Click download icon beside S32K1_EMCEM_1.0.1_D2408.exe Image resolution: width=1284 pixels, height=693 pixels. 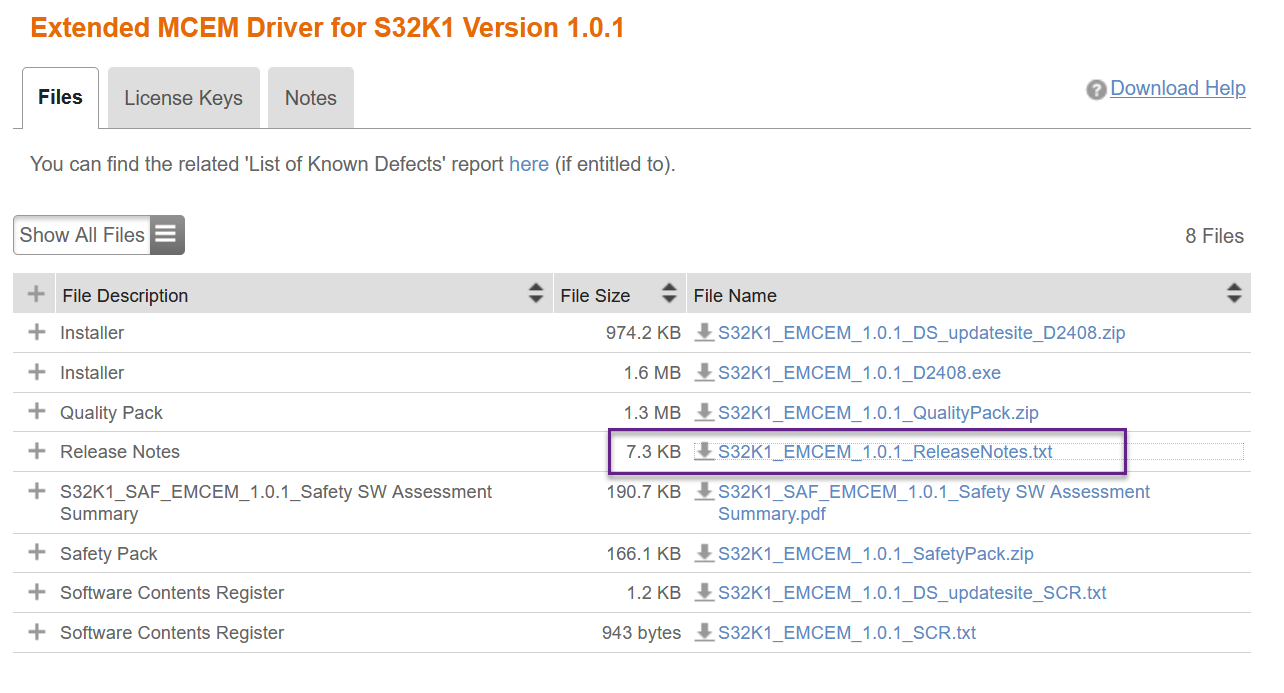tap(705, 372)
